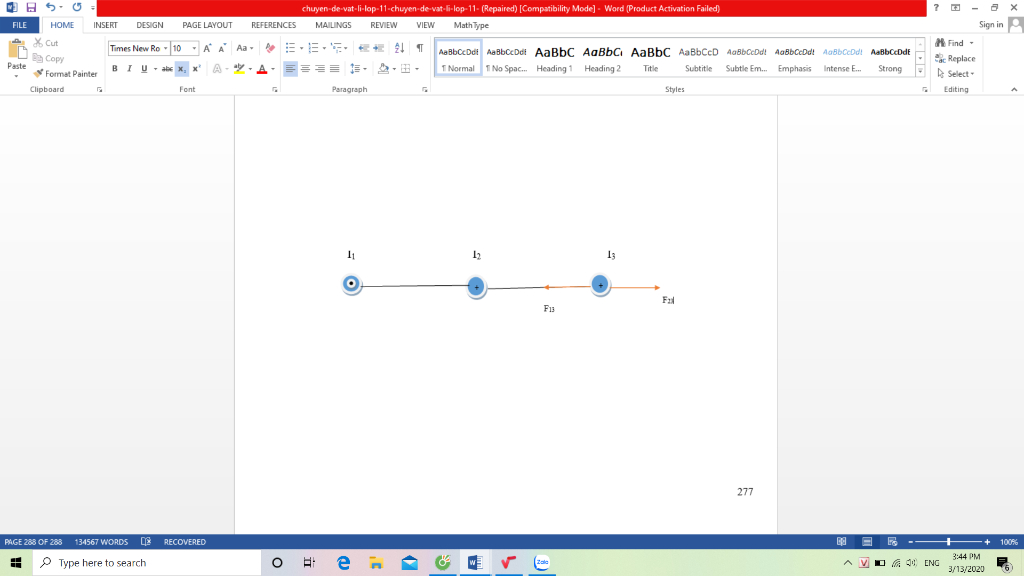1024x576 pixels.
Task: Open notification center icon
Action: tap(1004, 563)
